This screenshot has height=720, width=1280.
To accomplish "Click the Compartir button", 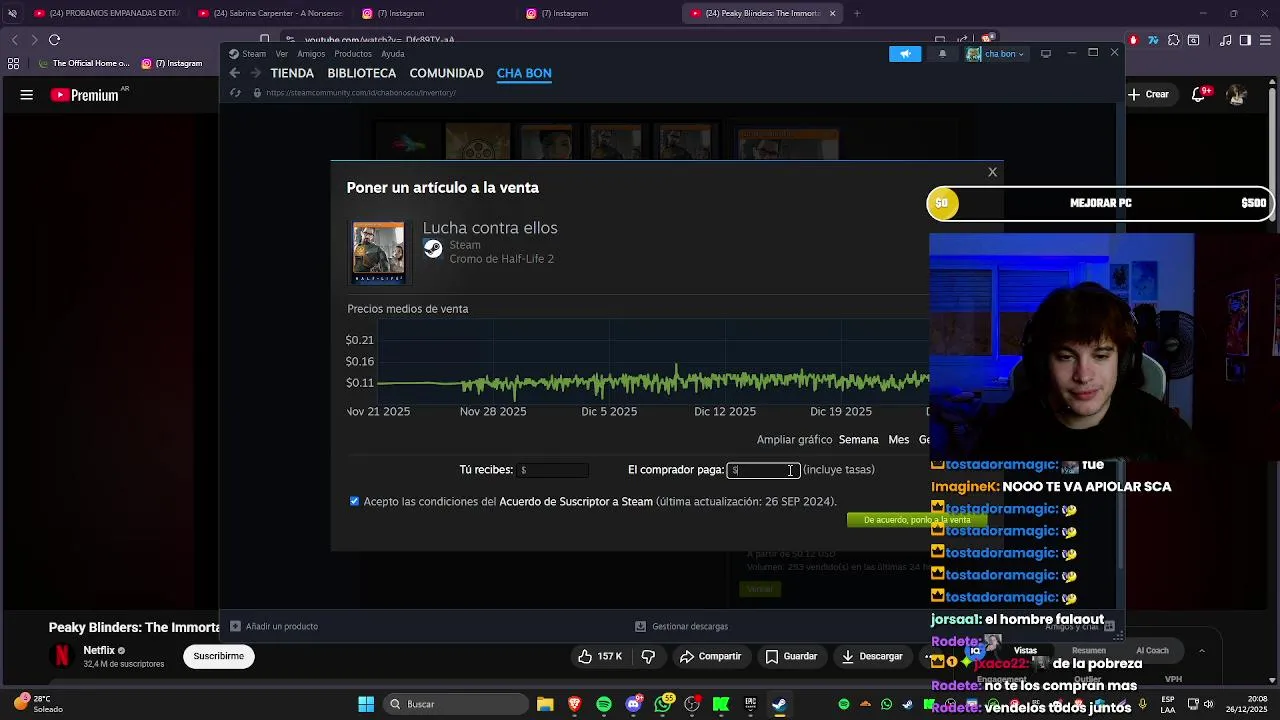I will [x=710, y=656].
